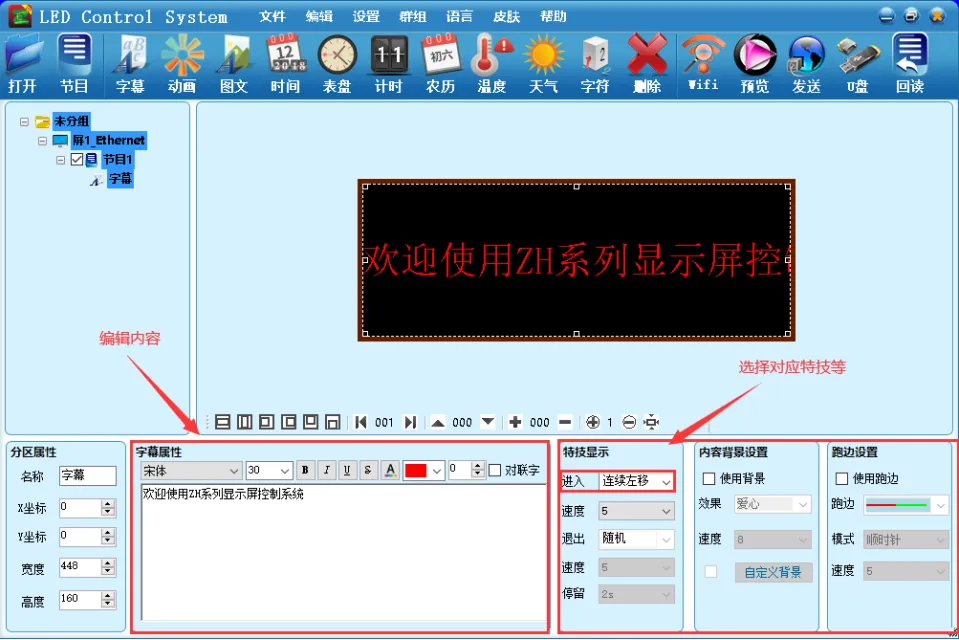Click the 自定义背景 button
Viewport: 959px width, 640px height.
click(773, 572)
